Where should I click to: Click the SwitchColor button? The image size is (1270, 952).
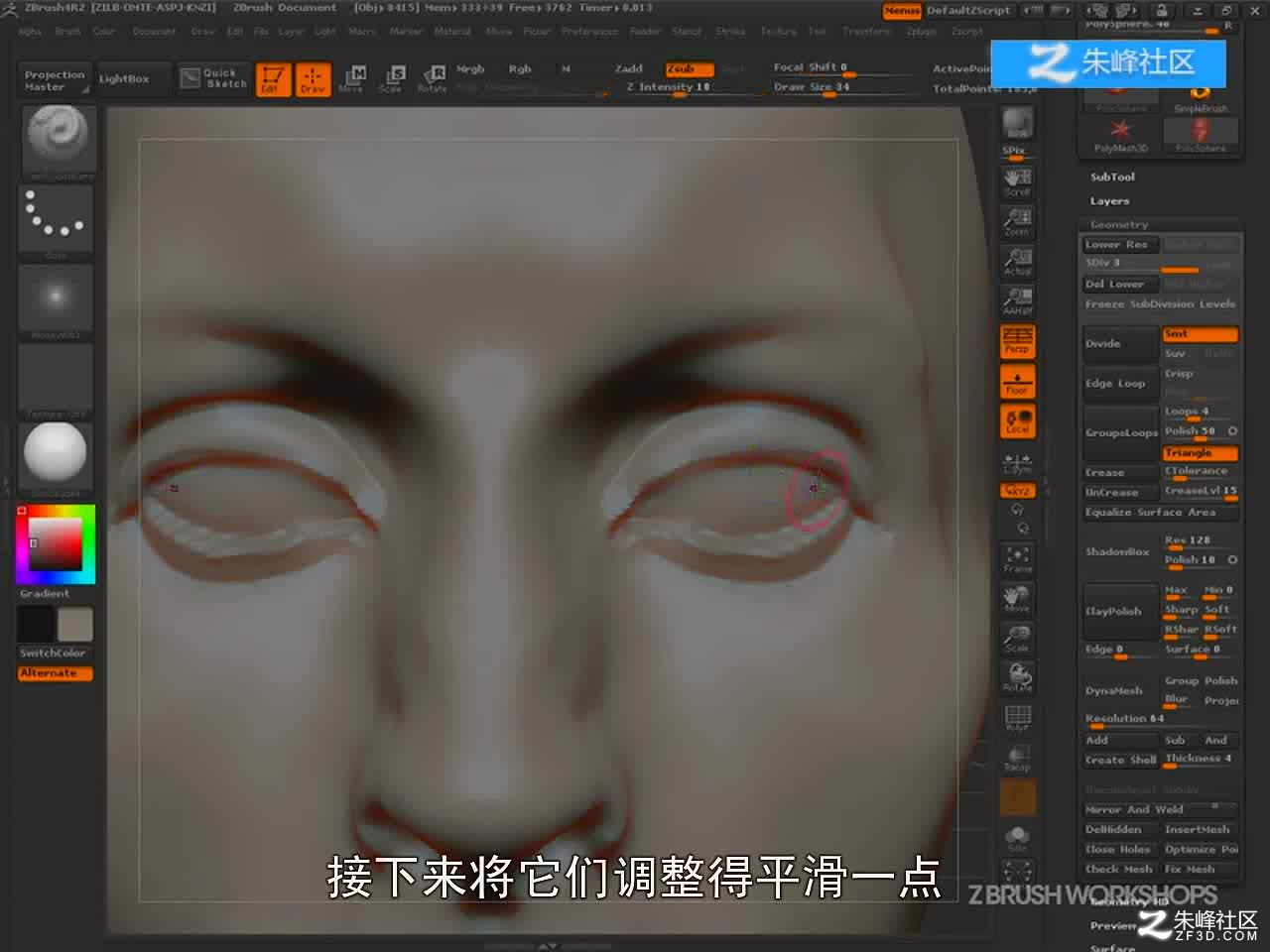(56, 654)
